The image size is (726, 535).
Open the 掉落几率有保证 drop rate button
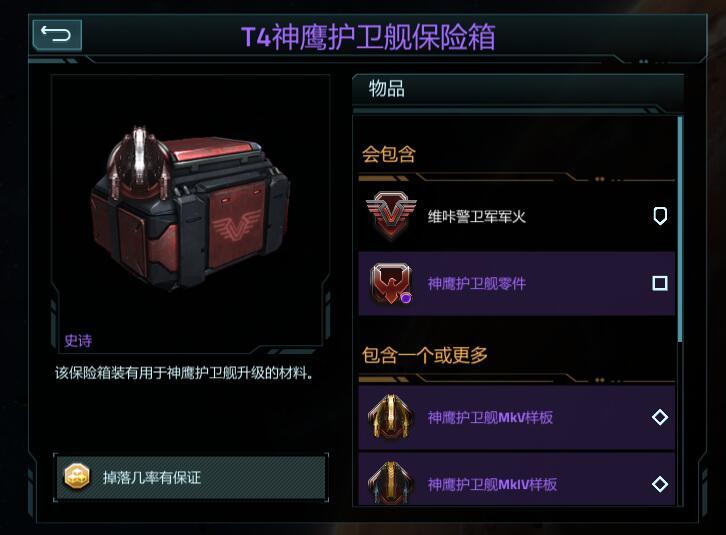pos(191,477)
